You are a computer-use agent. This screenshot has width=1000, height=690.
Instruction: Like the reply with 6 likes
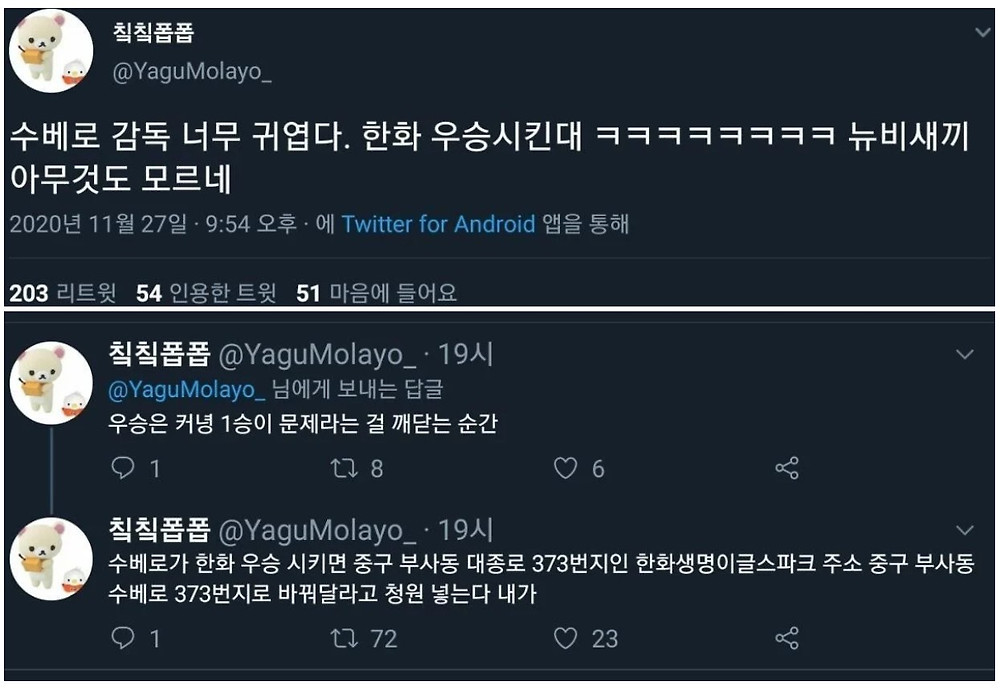point(566,468)
